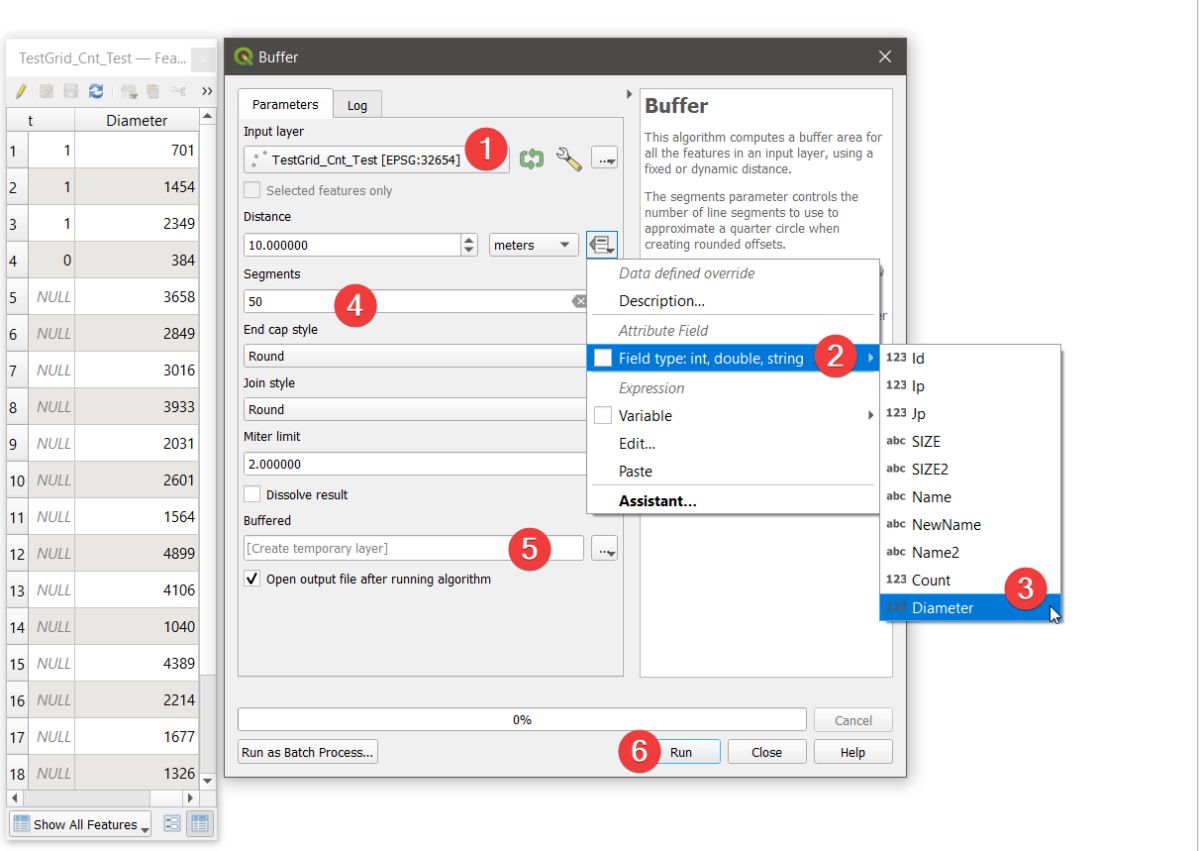
Task: Toggle editing mode pencil in attribute table
Action: pos(21,91)
